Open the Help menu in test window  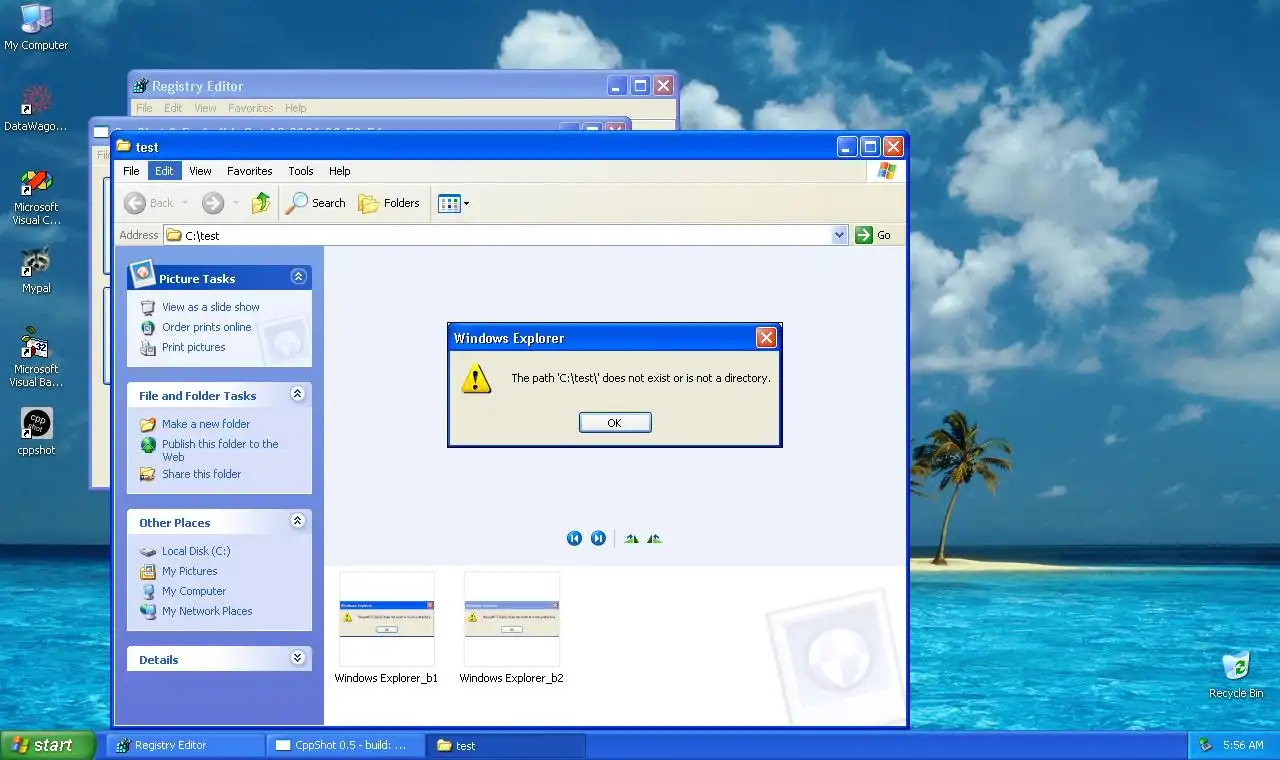(x=340, y=171)
